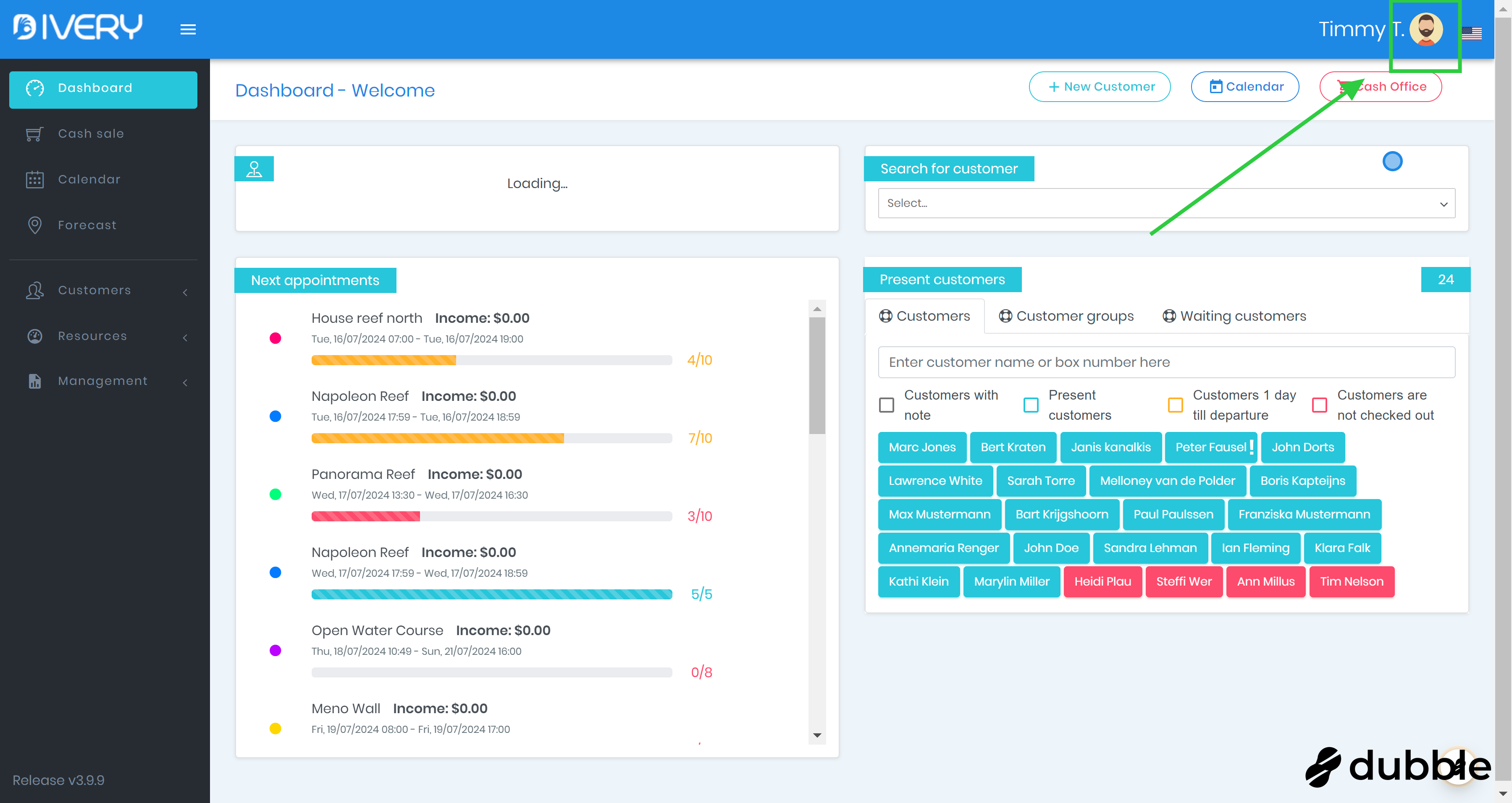
Task: Click the Resources gauge icon
Action: (x=34, y=336)
